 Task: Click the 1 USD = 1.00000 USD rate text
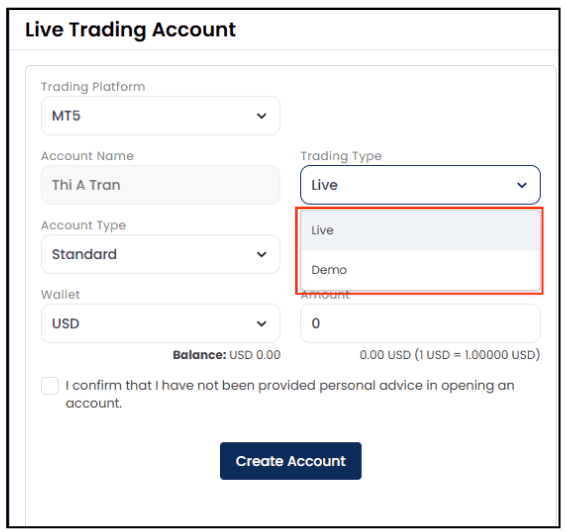(477, 355)
